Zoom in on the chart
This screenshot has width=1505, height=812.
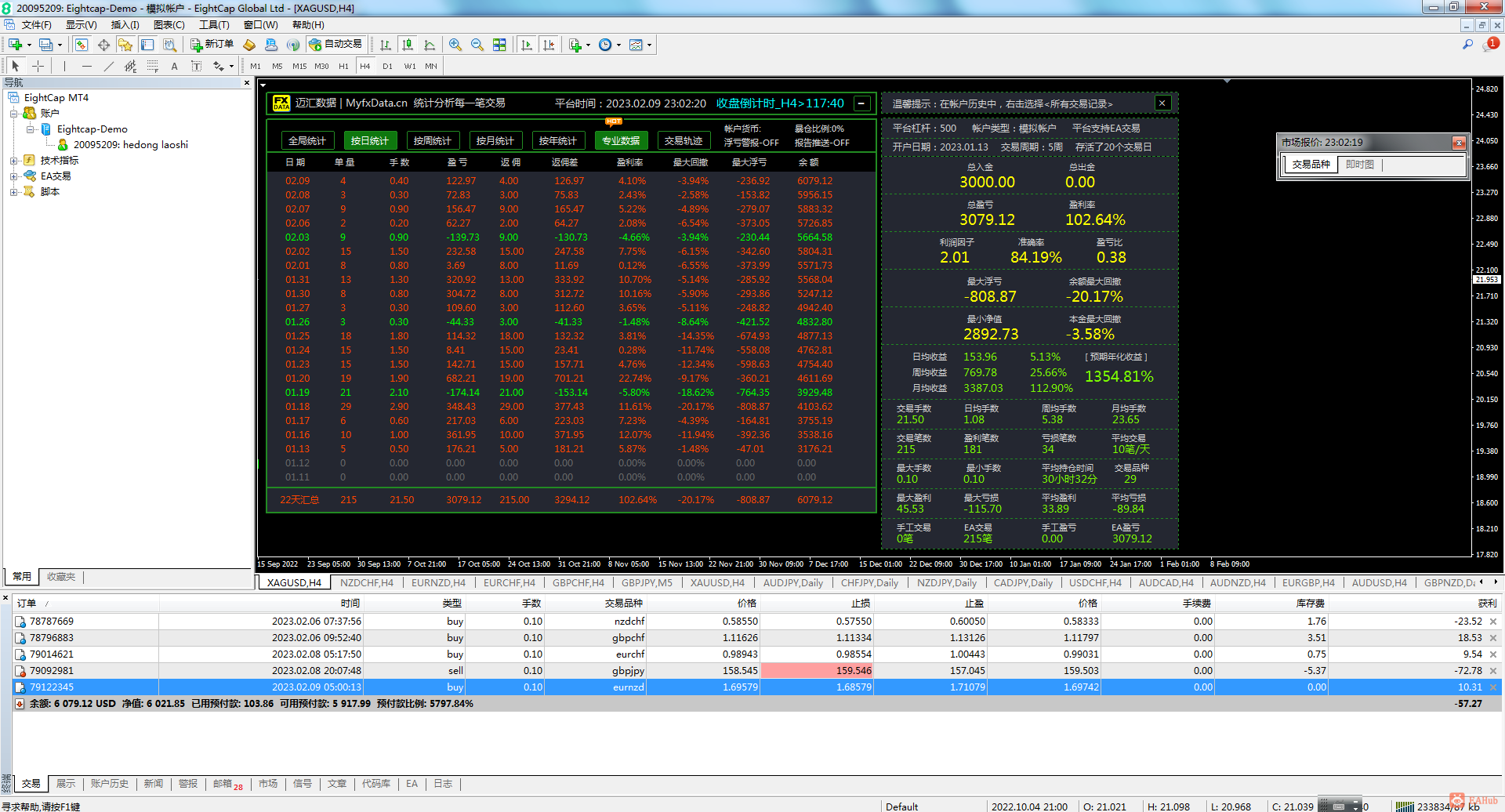pos(455,45)
